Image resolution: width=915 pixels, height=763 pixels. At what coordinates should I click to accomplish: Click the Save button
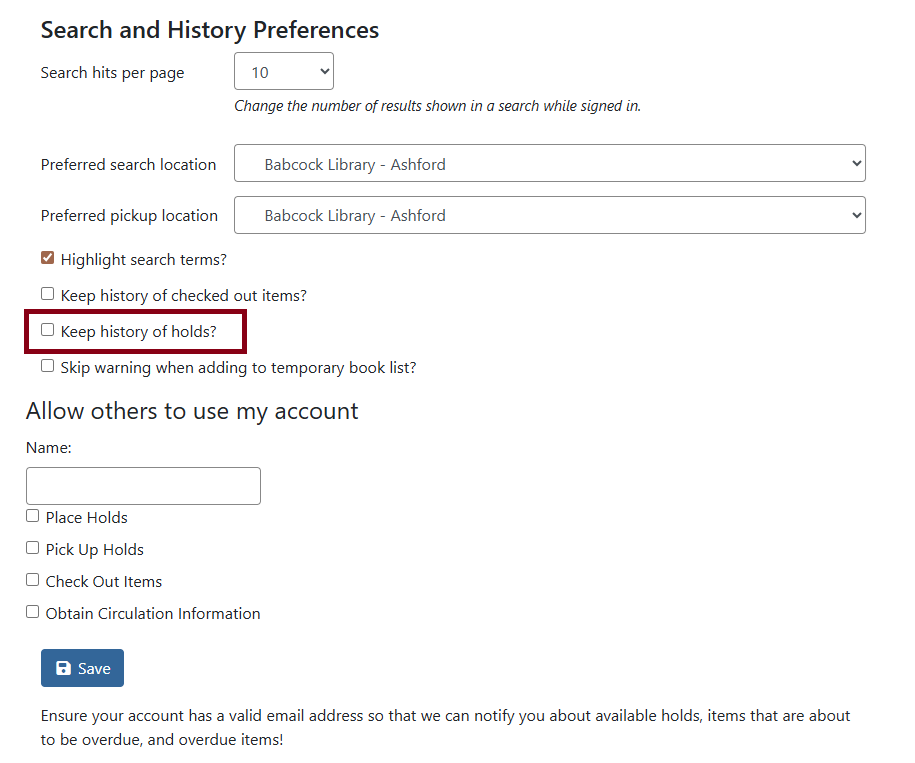click(x=82, y=668)
